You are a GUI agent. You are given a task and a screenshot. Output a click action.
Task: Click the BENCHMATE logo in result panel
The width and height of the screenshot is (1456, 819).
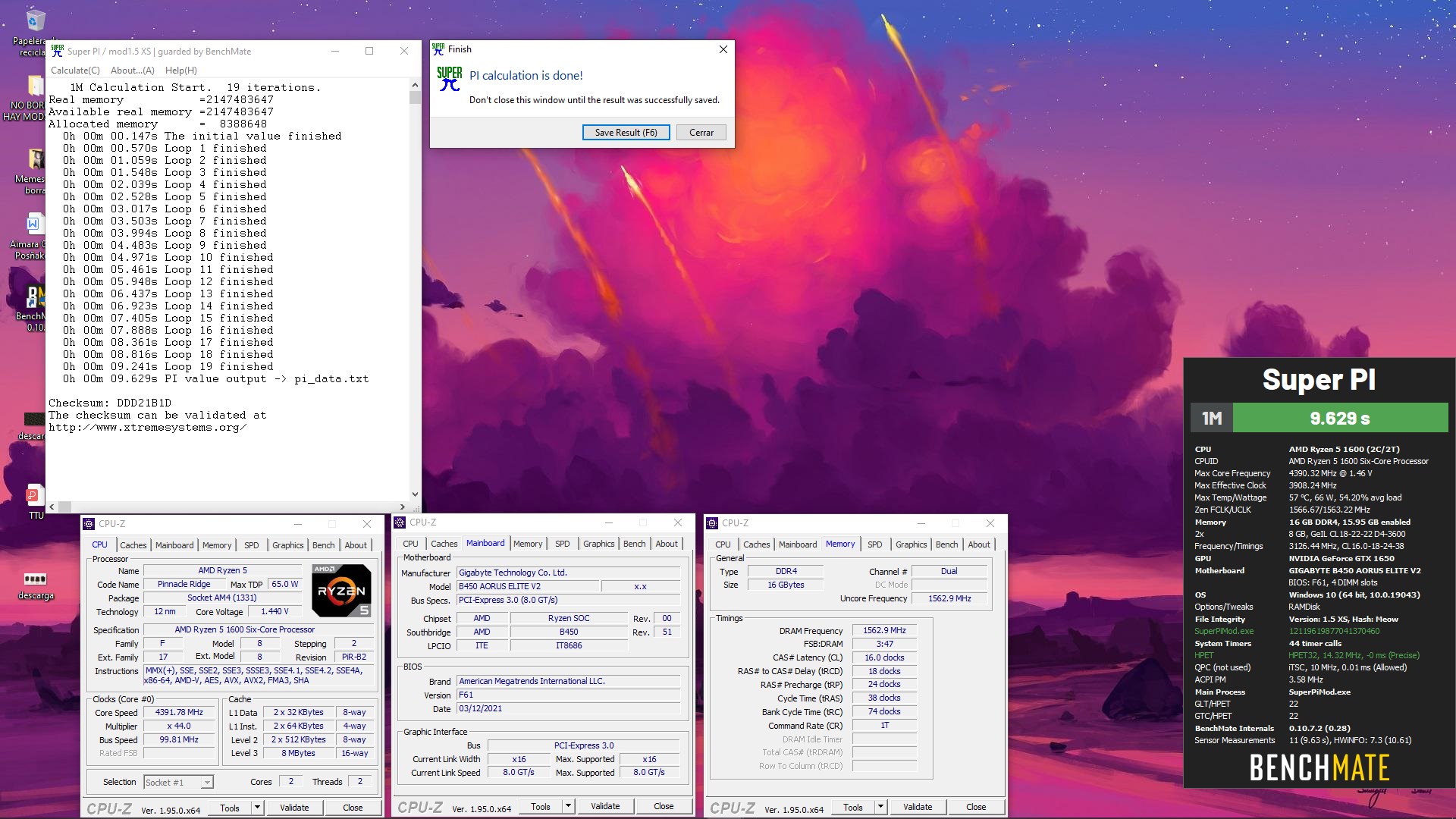pos(1319,767)
